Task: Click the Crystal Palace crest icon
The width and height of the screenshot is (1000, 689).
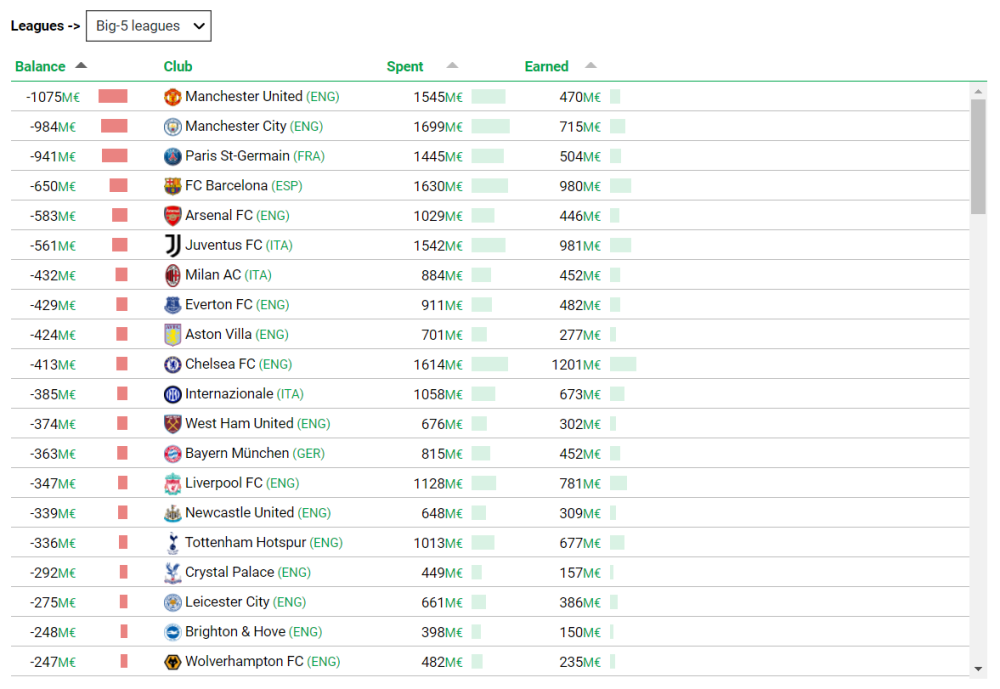Action: tap(172, 573)
